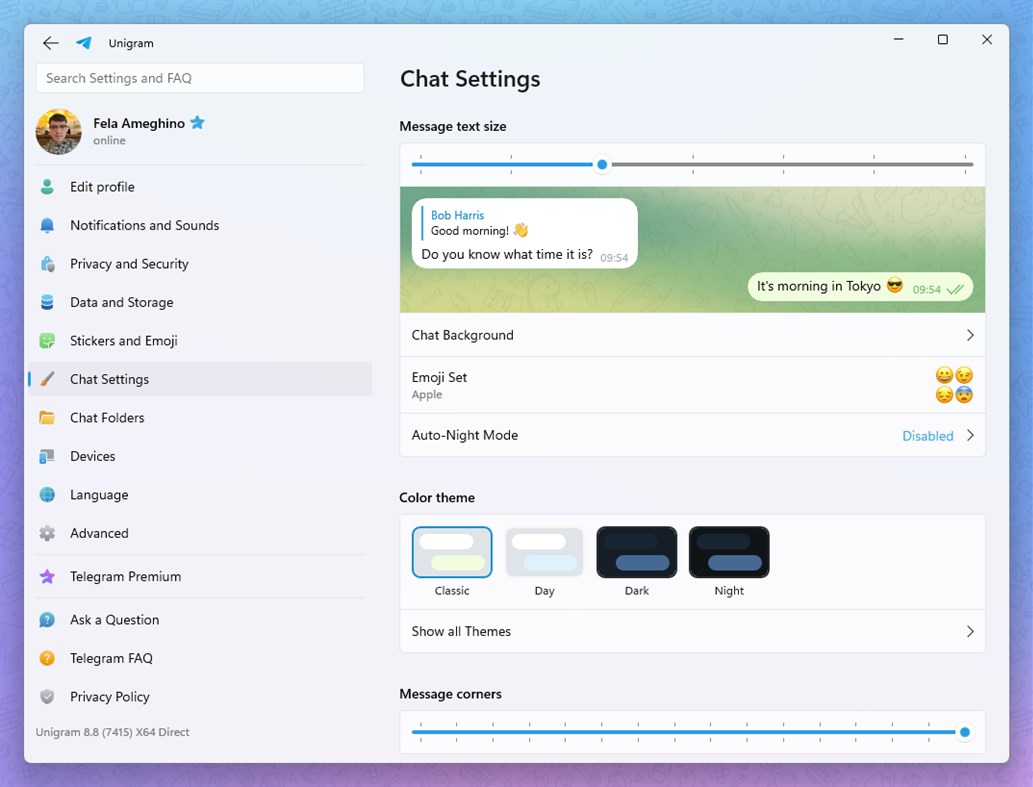Select Notifications and Sounds
The image size is (1033, 787).
point(144,225)
